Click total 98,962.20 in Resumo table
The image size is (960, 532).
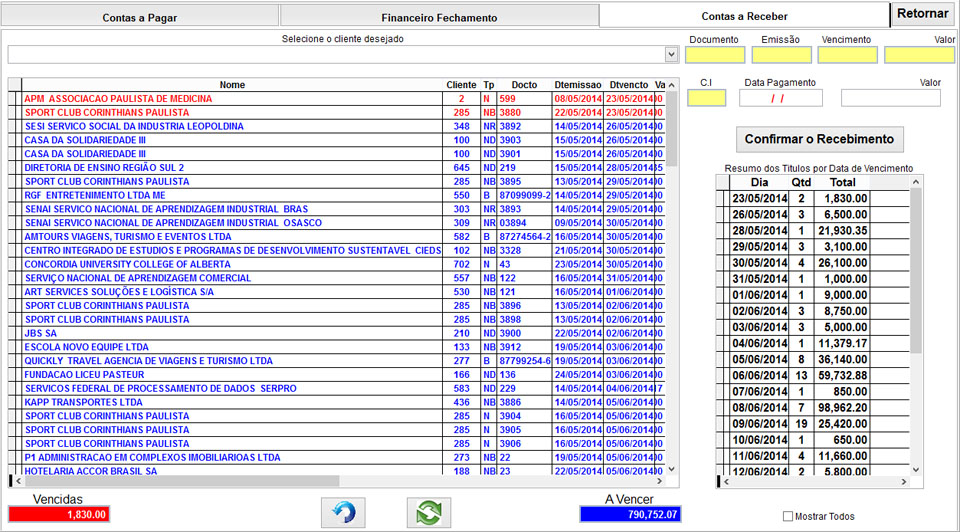(842, 408)
